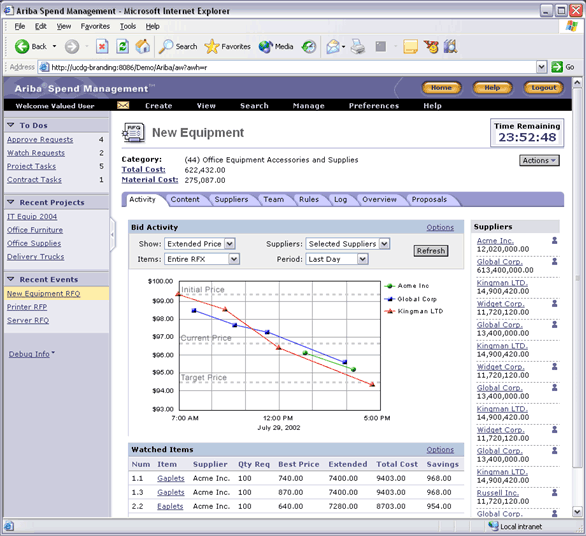Screen dimensions: 586x536
Task: Open the Rules tab
Action: point(309,200)
